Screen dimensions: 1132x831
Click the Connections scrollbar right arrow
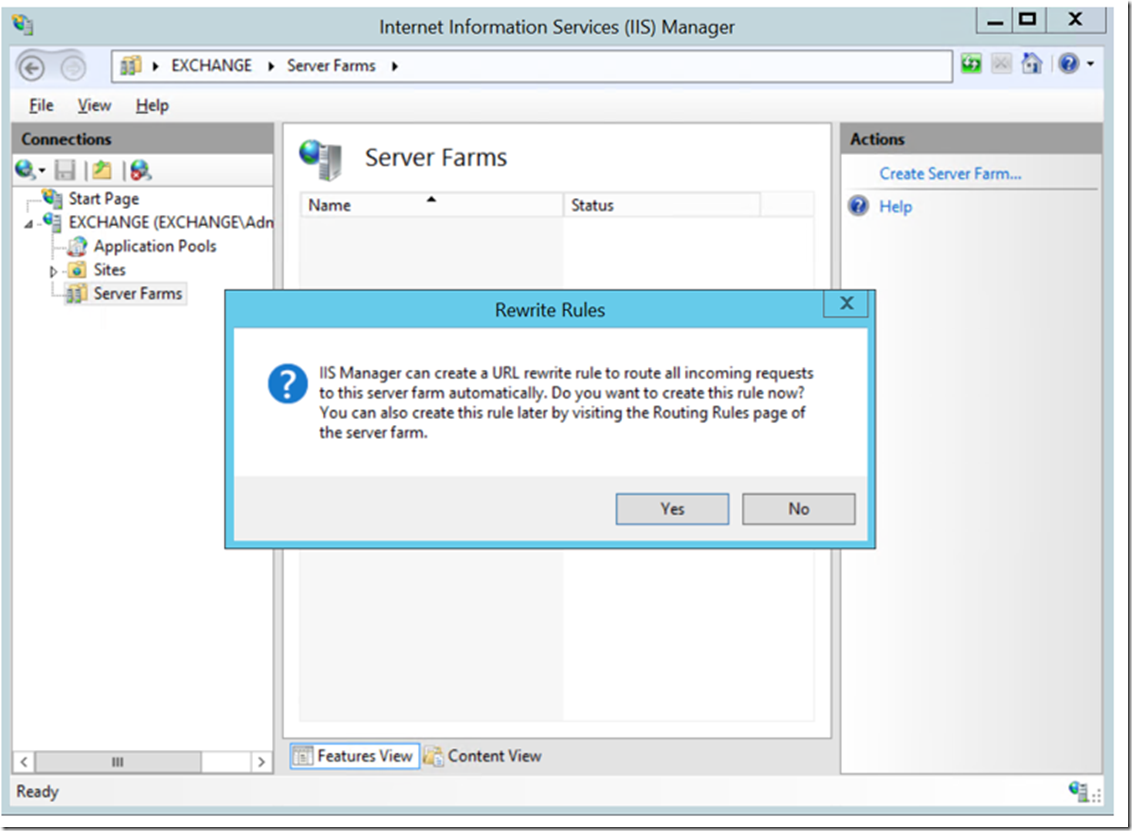(261, 762)
